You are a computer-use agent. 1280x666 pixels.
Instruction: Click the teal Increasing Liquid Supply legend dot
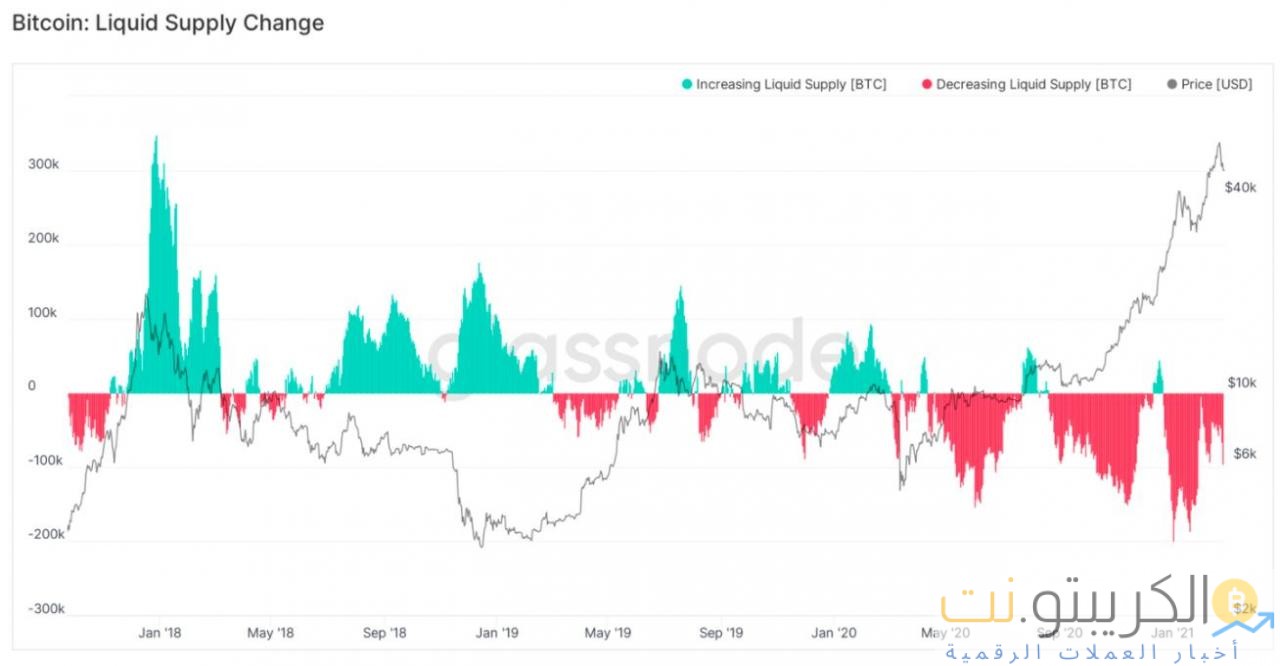point(686,85)
